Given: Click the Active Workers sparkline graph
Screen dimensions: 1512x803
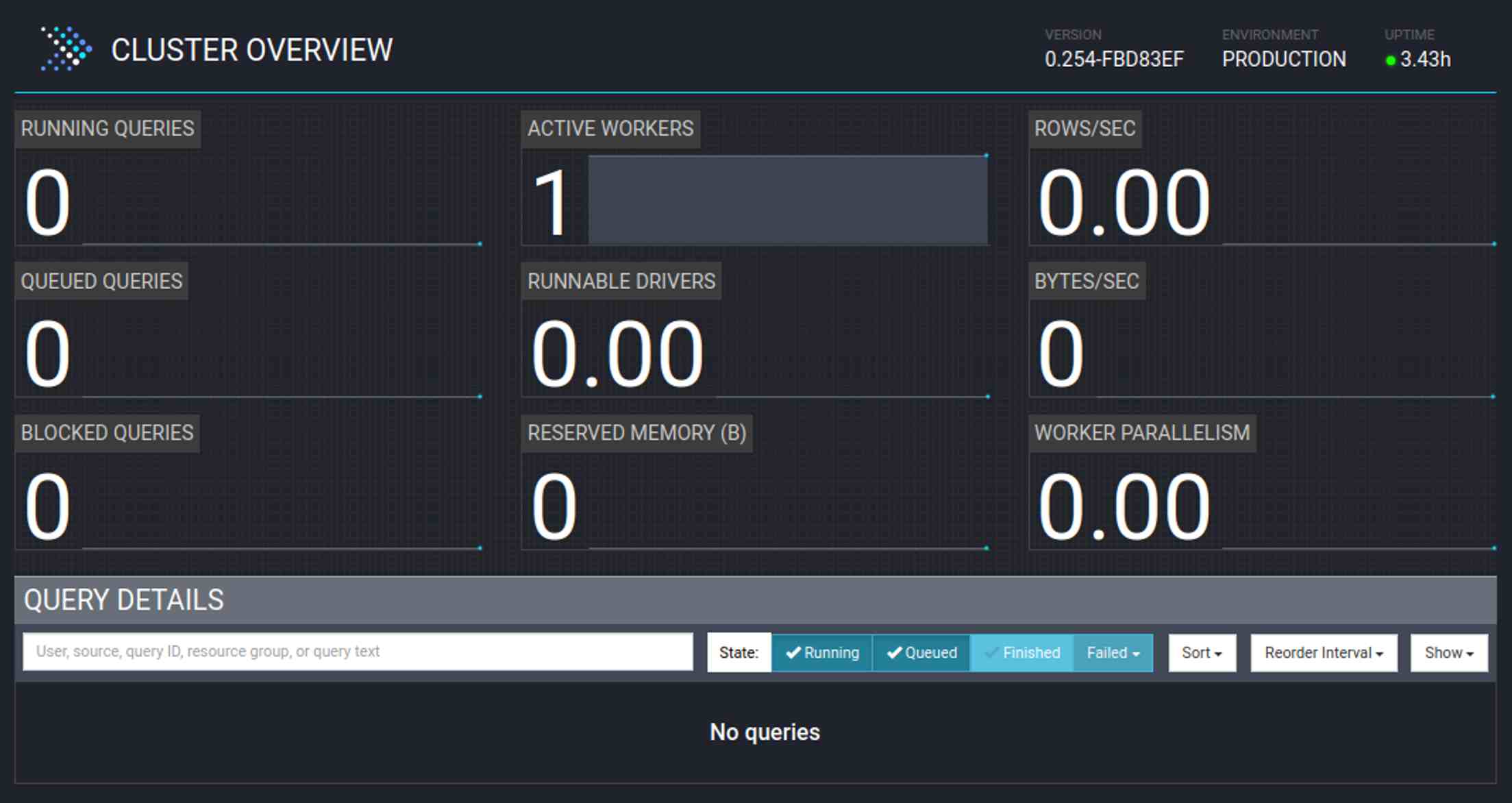Looking at the screenshot, I should click(x=788, y=199).
